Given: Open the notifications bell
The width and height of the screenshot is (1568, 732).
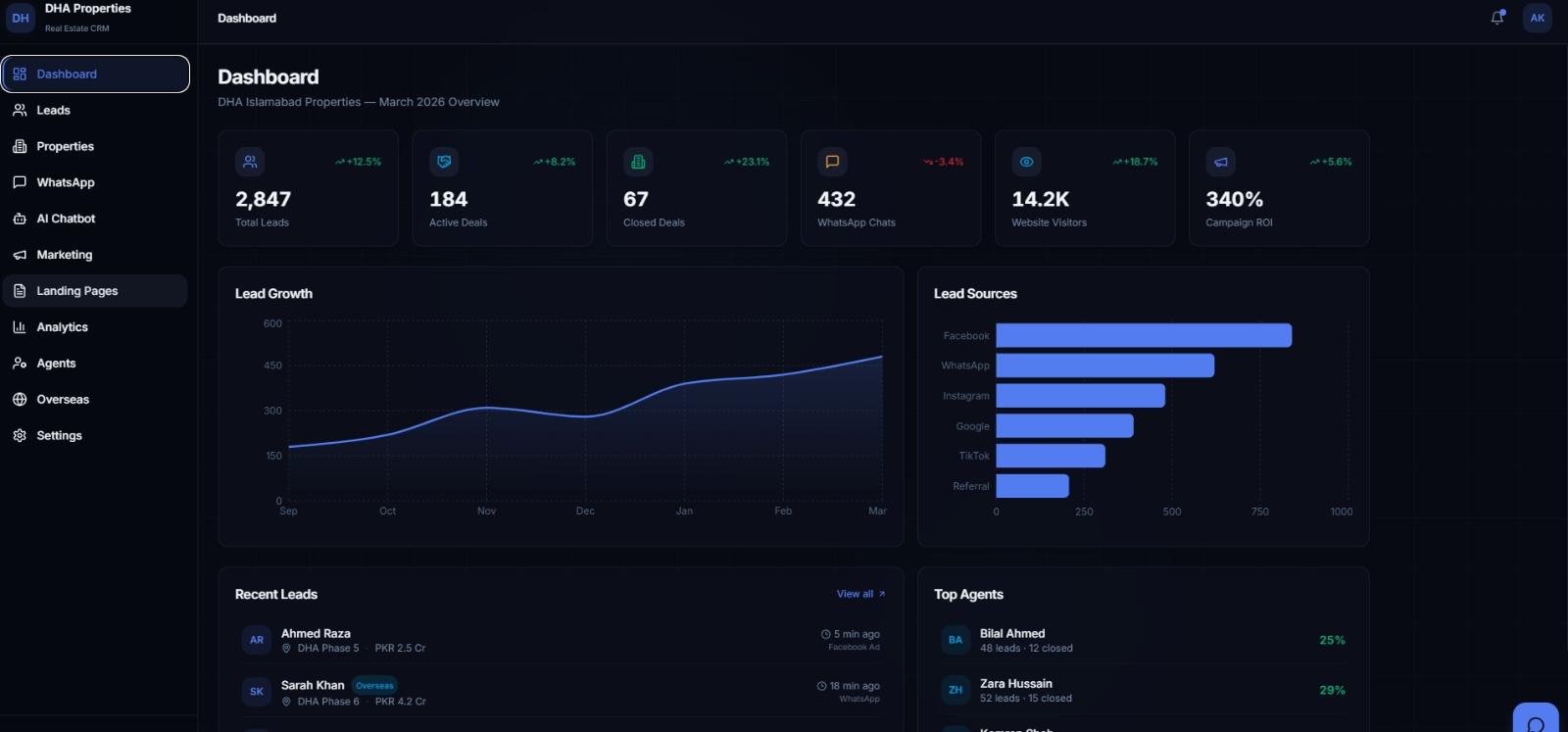Looking at the screenshot, I should (1497, 18).
